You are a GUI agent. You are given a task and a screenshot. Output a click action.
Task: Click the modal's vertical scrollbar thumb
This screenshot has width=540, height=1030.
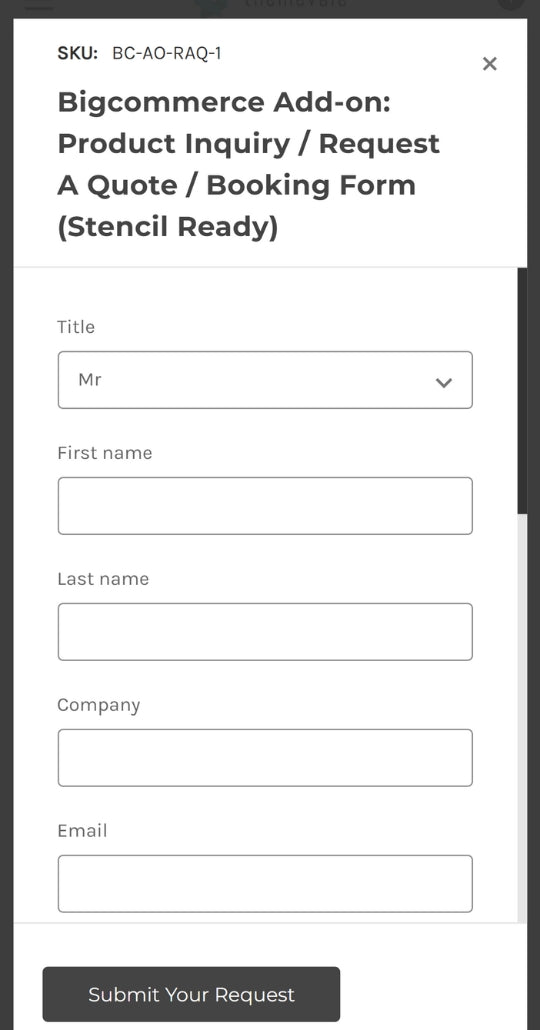(522, 391)
